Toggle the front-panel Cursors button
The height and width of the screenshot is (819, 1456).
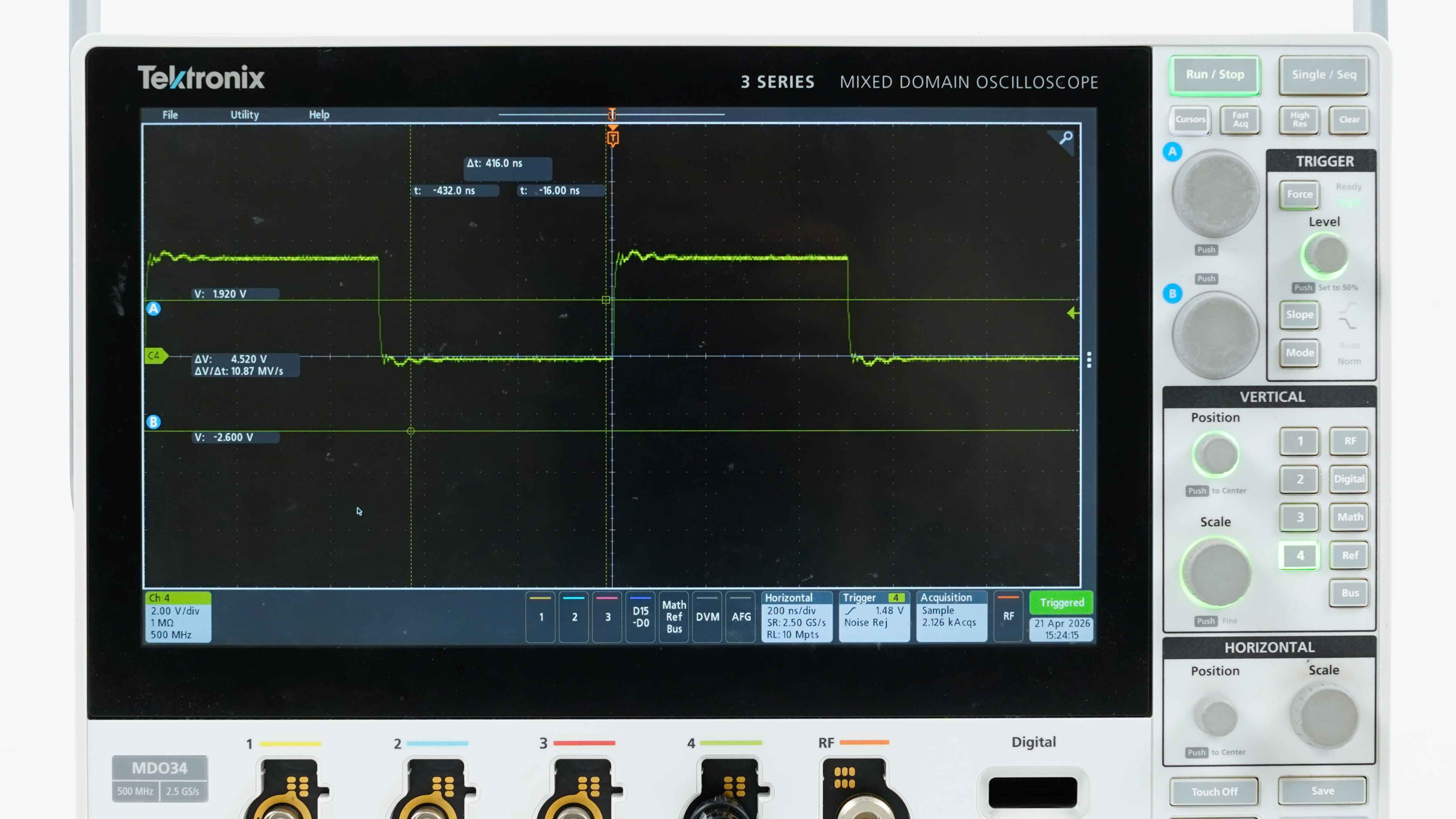(1190, 120)
